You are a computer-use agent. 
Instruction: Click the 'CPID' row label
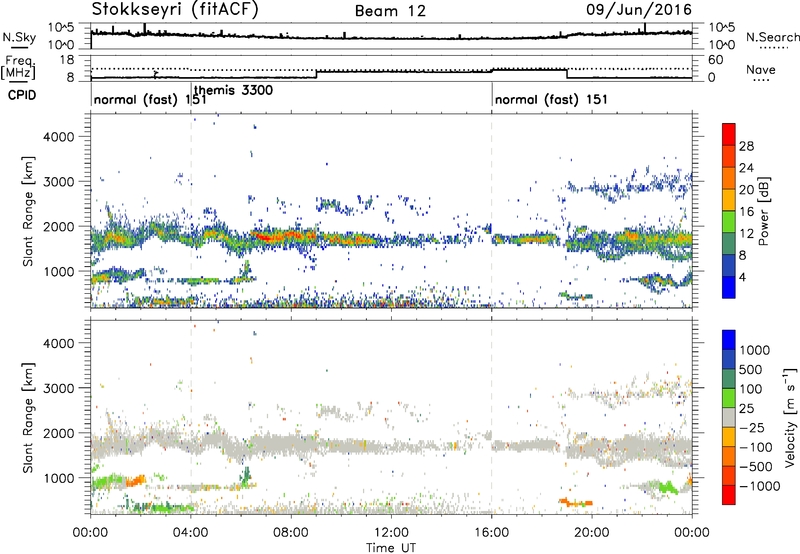(22, 95)
